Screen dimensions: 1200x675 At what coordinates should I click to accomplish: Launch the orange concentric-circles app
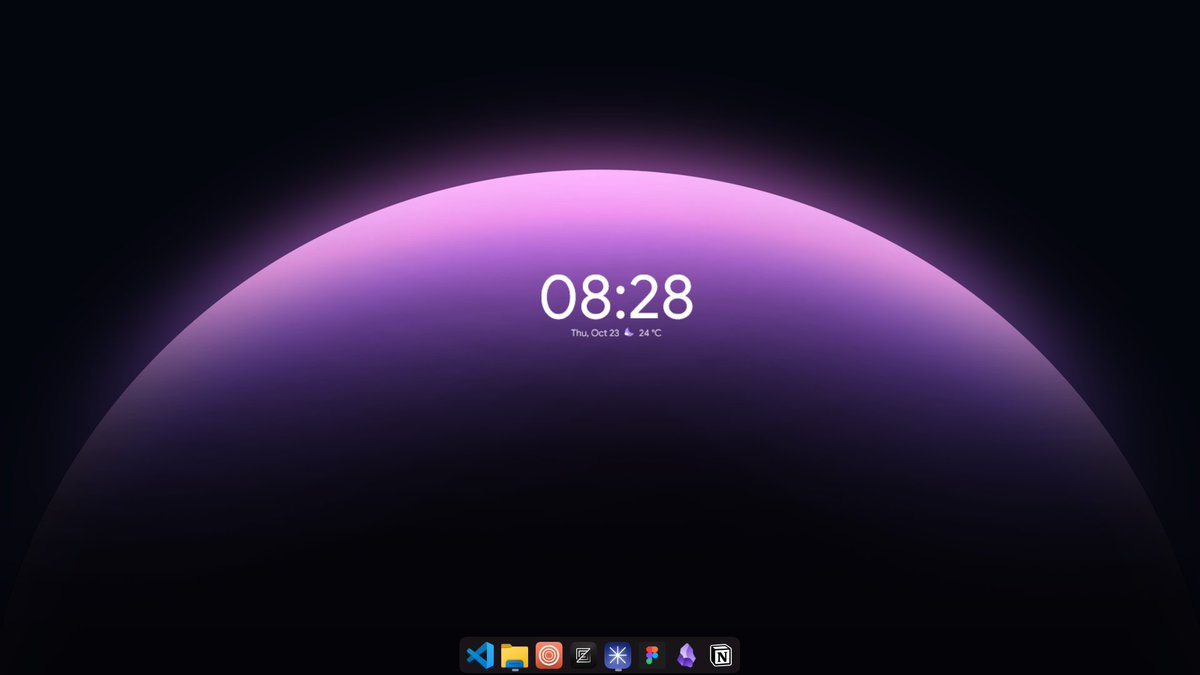tap(549, 655)
